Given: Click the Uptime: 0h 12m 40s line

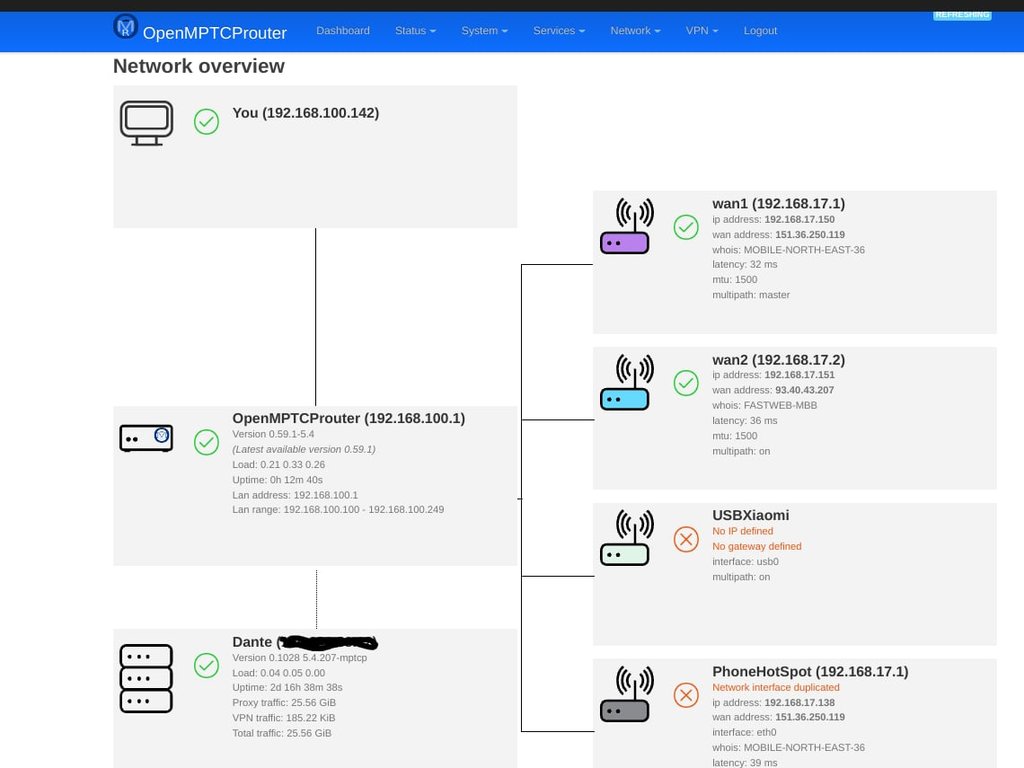Looking at the screenshot, I should [x=278, y=480].
